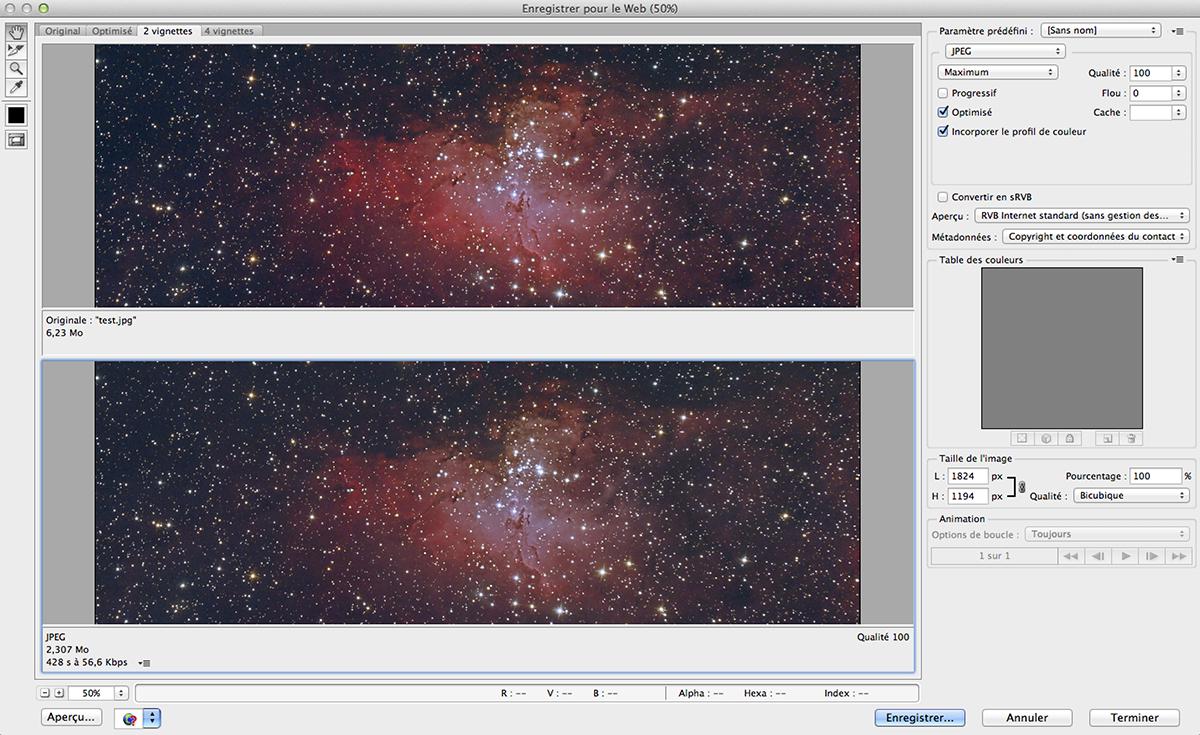Image resolution: width=1200 pixels, height=735 pixels.
Task: Click the Flou value field
Action: pyautogui.click(x=1150, y=93)
